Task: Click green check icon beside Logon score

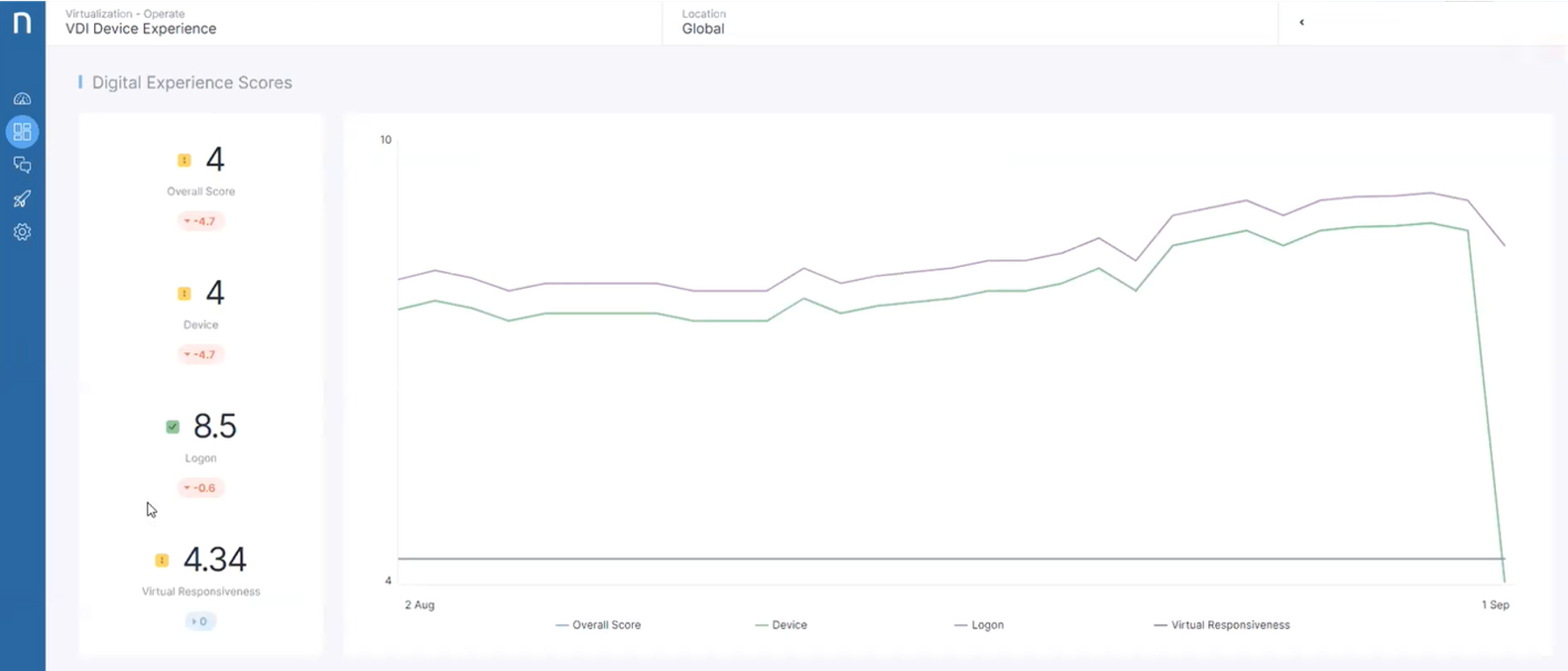Action: pos(173,427)
